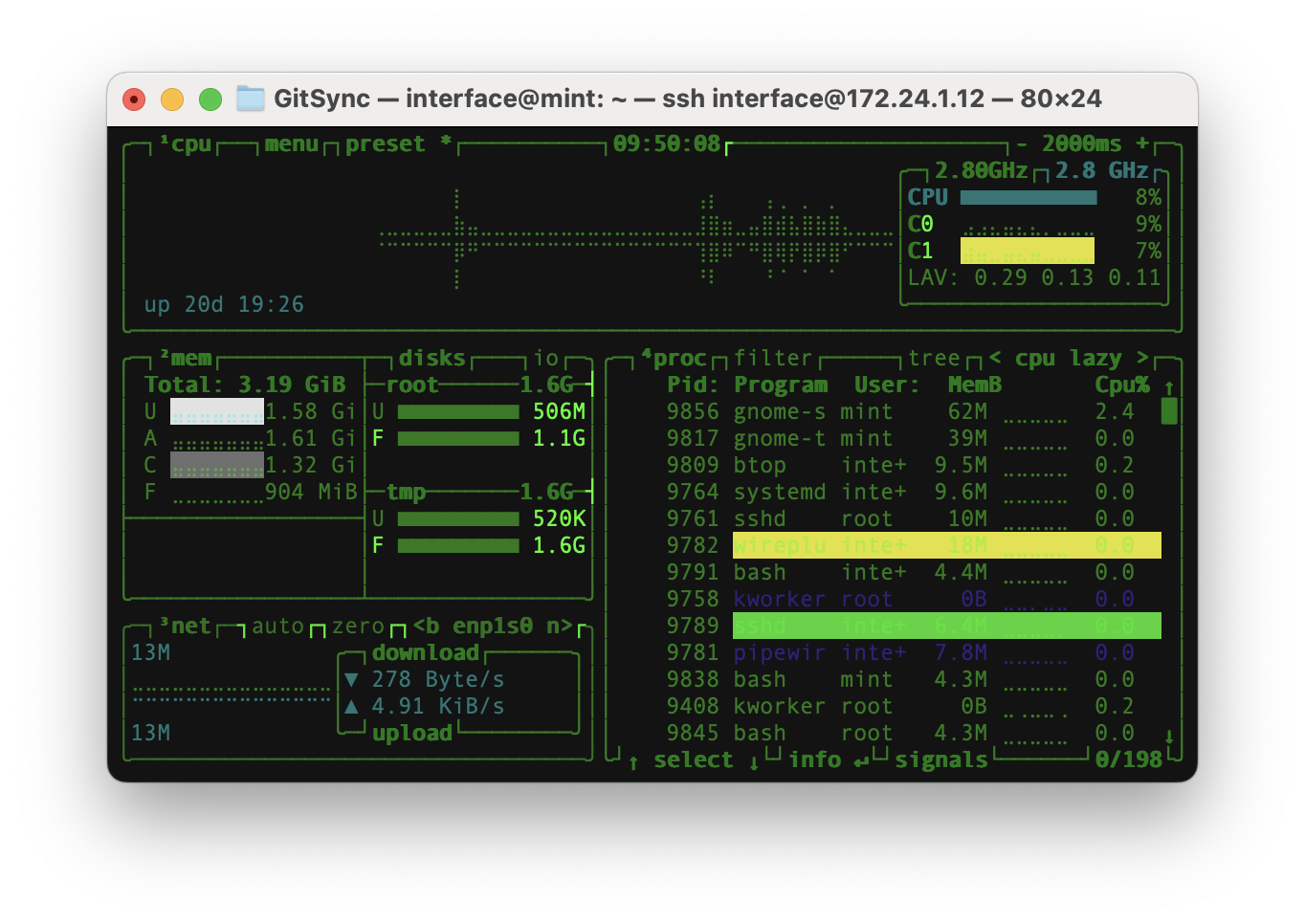This screenshot has height=924, width=1305.
Task: Toggle io mode in the disks panel
Action: coord(546,359)
